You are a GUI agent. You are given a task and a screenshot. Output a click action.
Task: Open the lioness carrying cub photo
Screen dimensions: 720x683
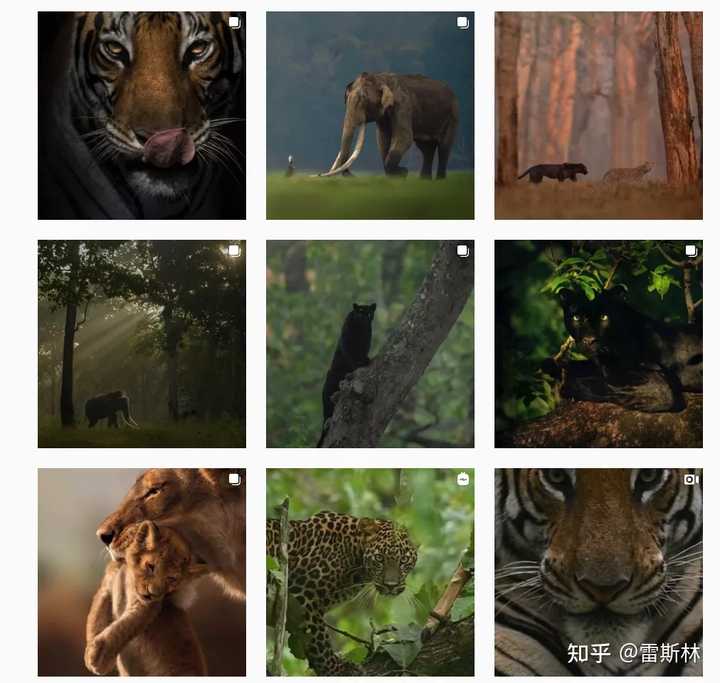[142, 572]
